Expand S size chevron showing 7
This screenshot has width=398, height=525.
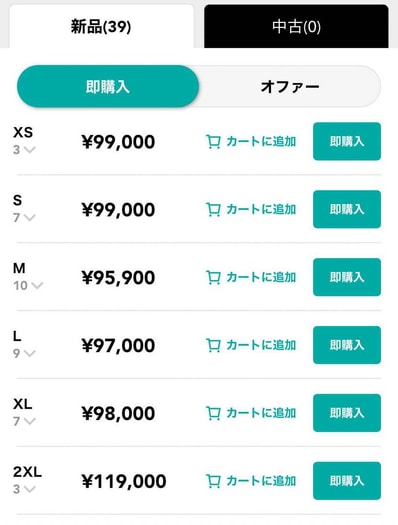[x=30, y=218]
